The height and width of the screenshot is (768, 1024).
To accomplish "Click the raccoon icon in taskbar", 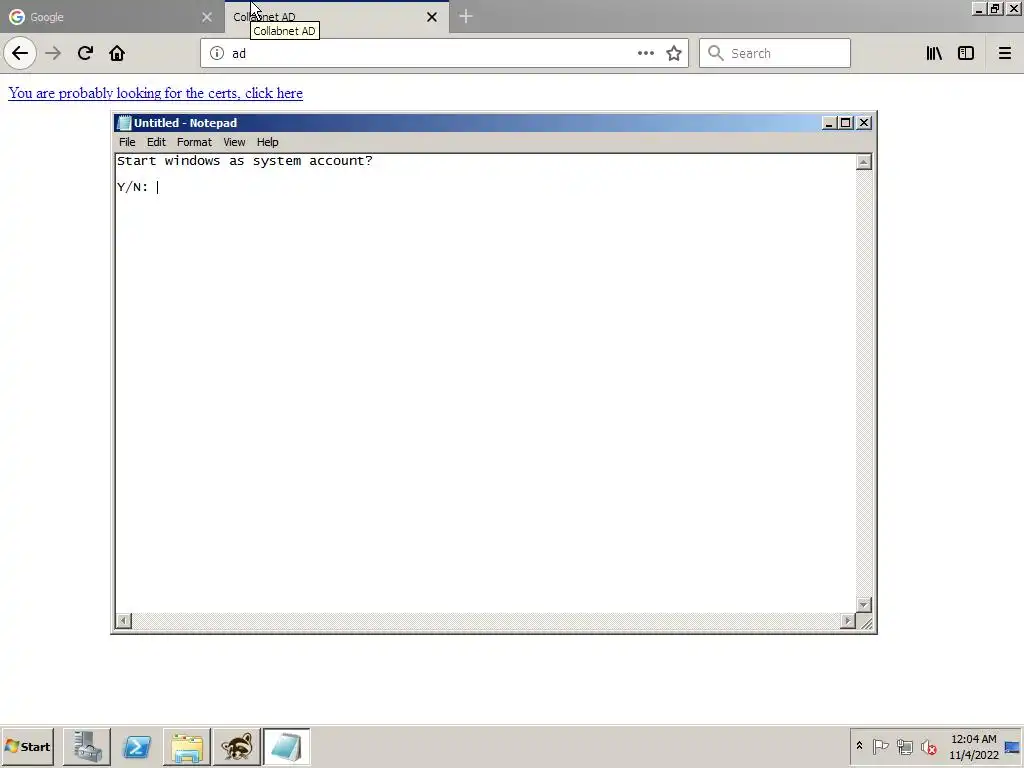I will [x=236, y=746].
